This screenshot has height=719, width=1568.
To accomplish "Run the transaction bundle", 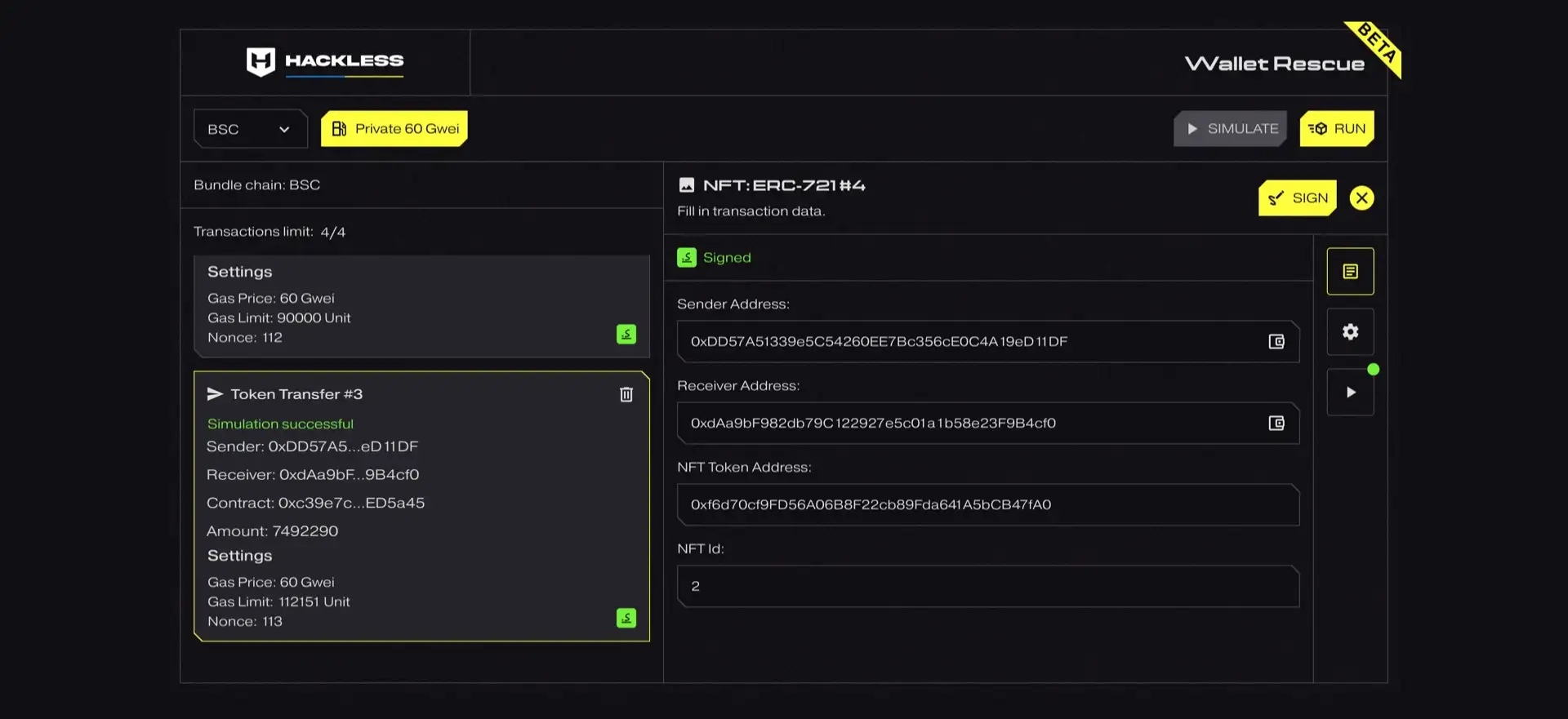I will [x=1336, y=129].
